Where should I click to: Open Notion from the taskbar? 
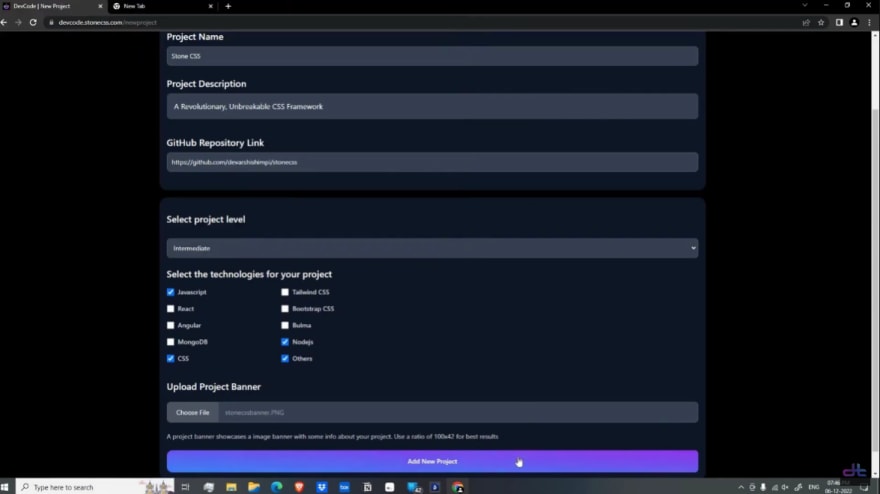pos(367,487)
